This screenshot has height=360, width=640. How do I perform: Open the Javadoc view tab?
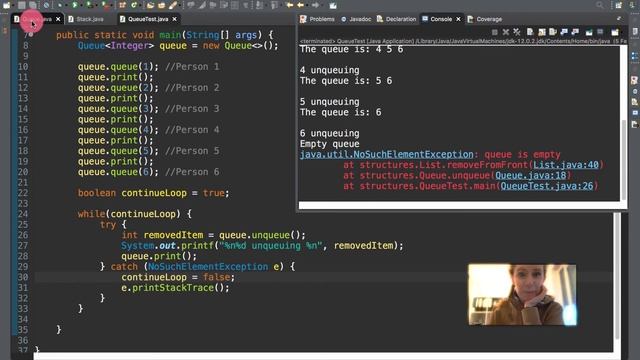point(360,19)
